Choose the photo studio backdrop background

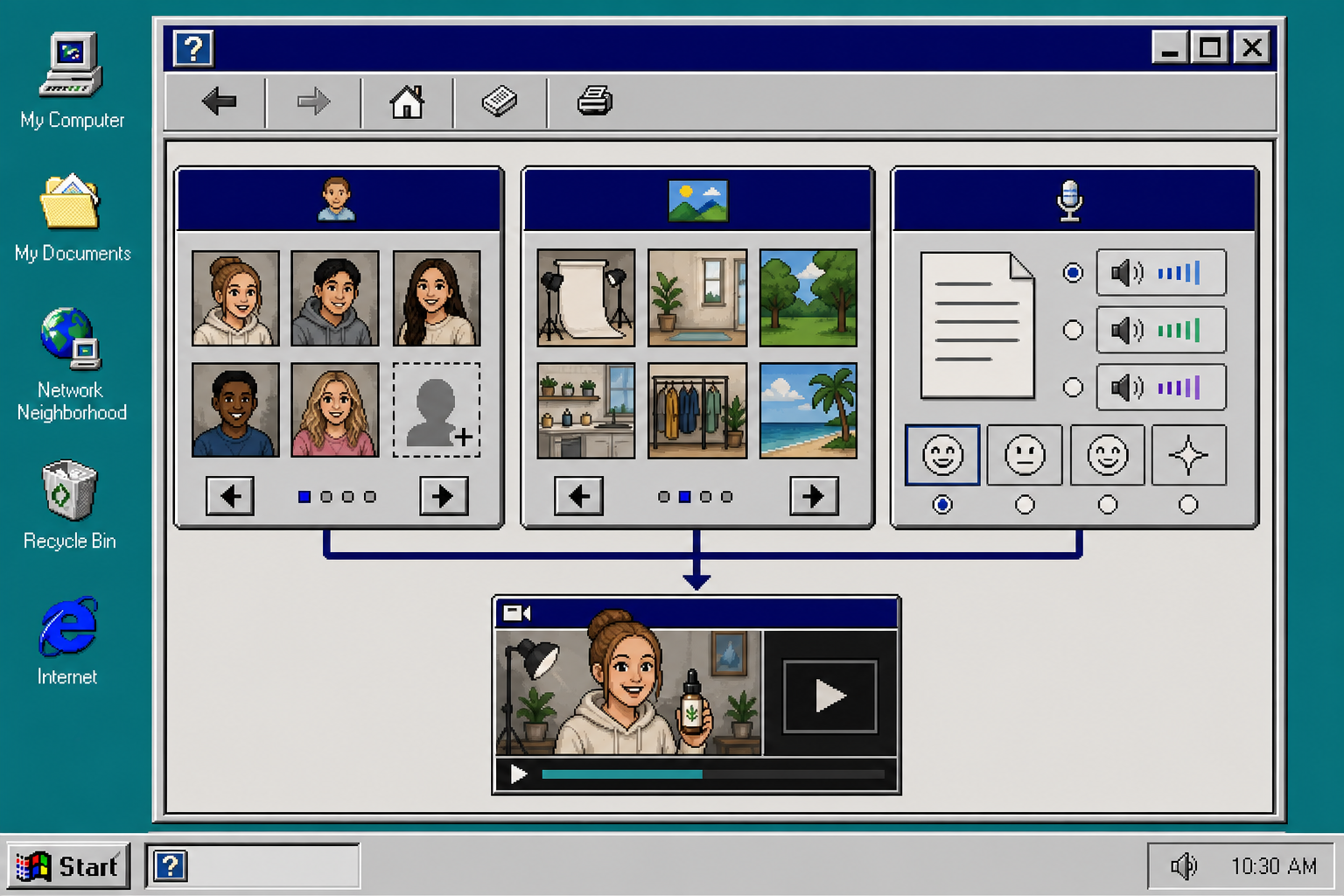[x=586, y=298]
